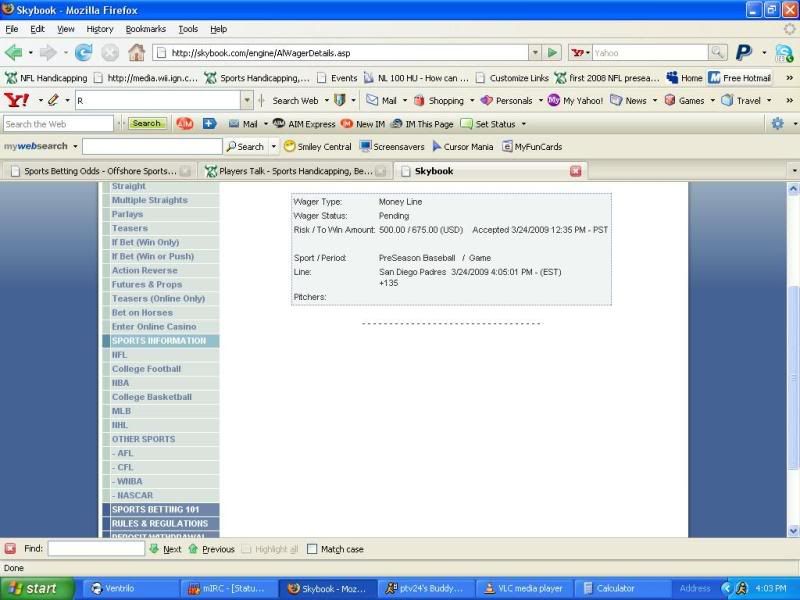Open Cursor Mania

pyautogui.click(x=463, y=146)
